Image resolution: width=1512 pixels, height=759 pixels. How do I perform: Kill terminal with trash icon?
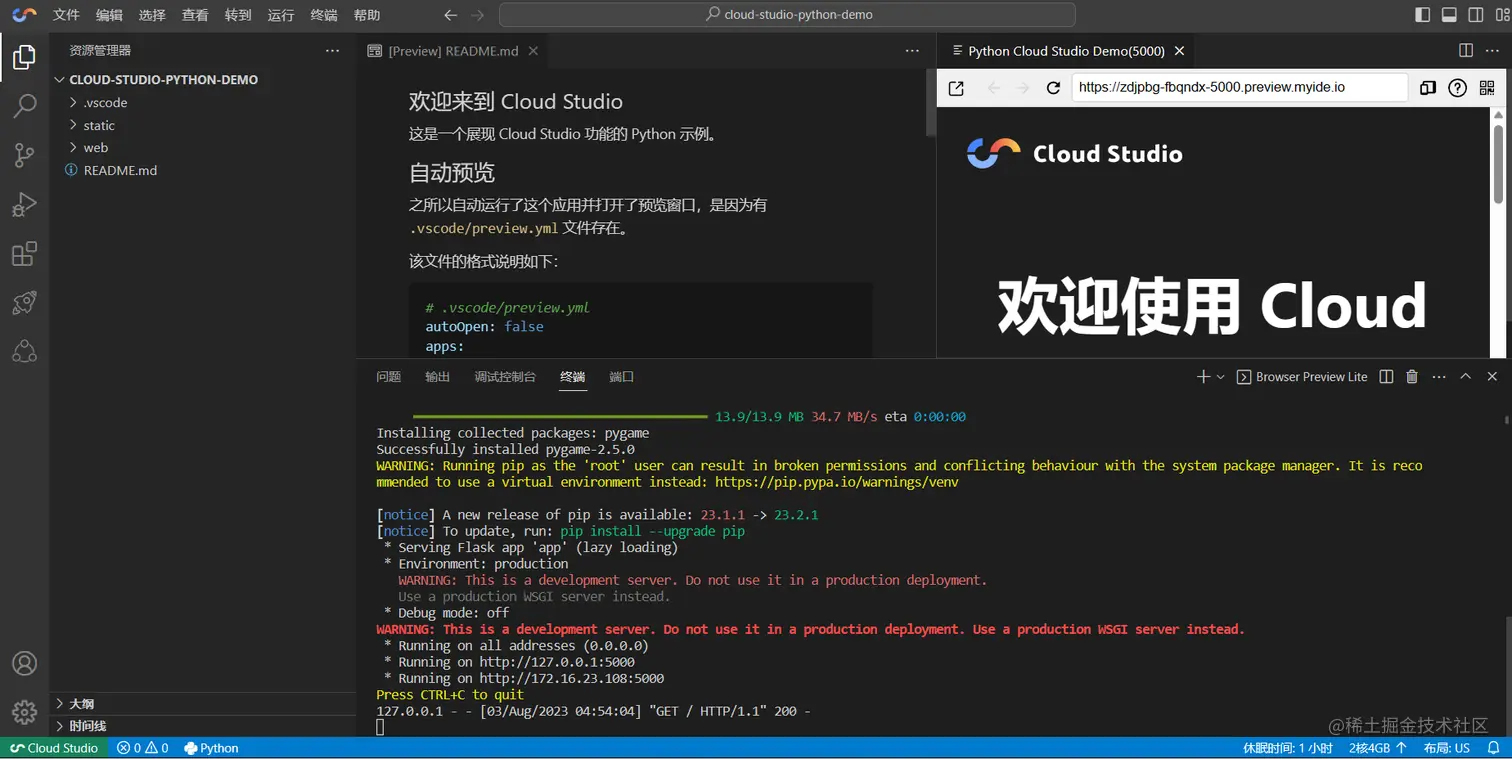pyautogui.click(x=1412, y=377)
